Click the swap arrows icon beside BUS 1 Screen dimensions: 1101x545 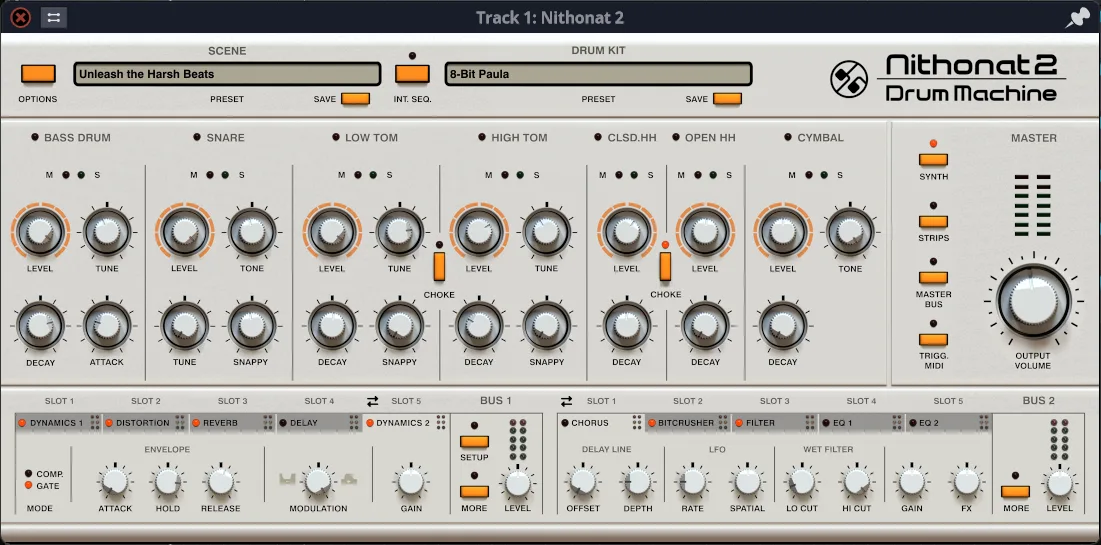[373, 401]
